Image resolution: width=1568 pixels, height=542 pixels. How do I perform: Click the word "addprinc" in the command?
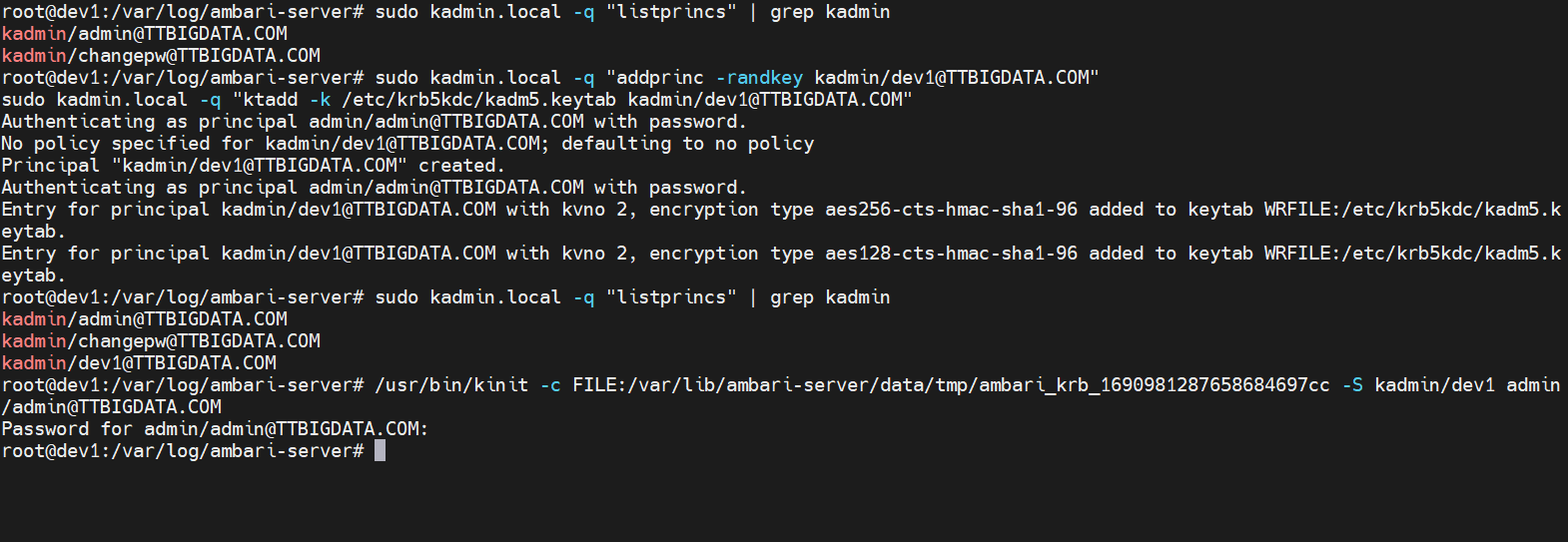click(x=660, y=78)
